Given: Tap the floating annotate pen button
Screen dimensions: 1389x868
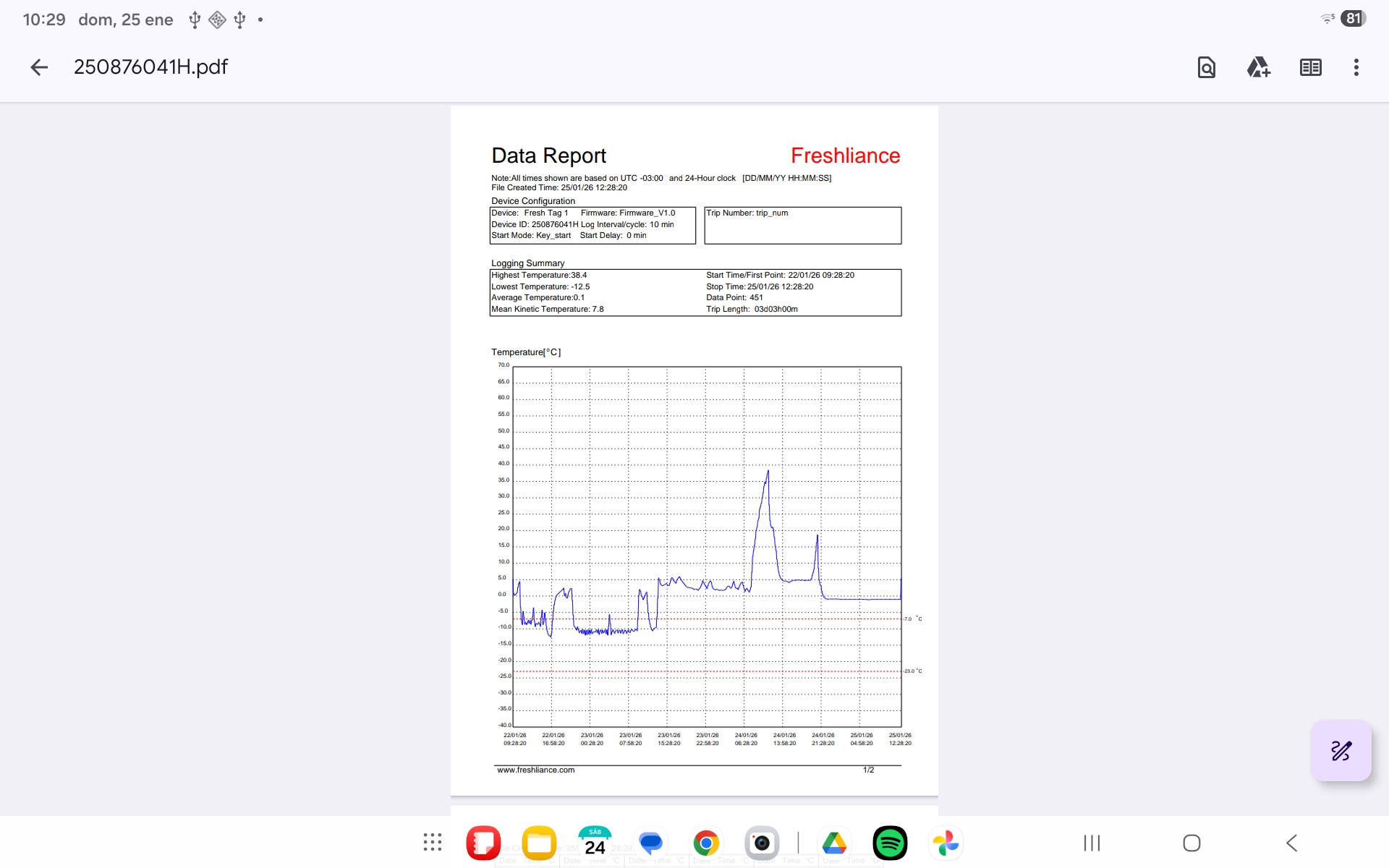Looking at the screenshot, I should click(x=1341, y=751).
